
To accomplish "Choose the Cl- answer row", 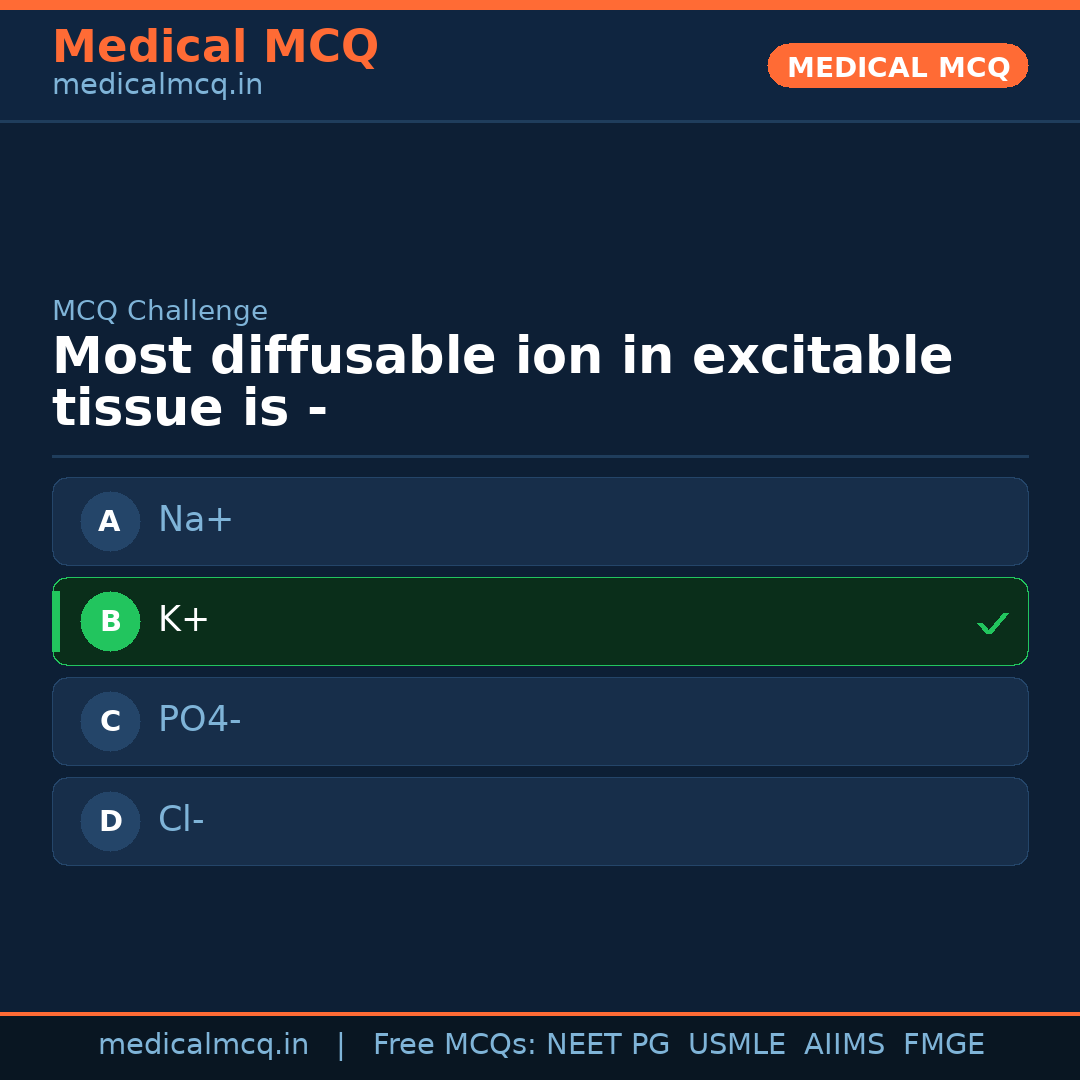I will (x=540, y=821).
